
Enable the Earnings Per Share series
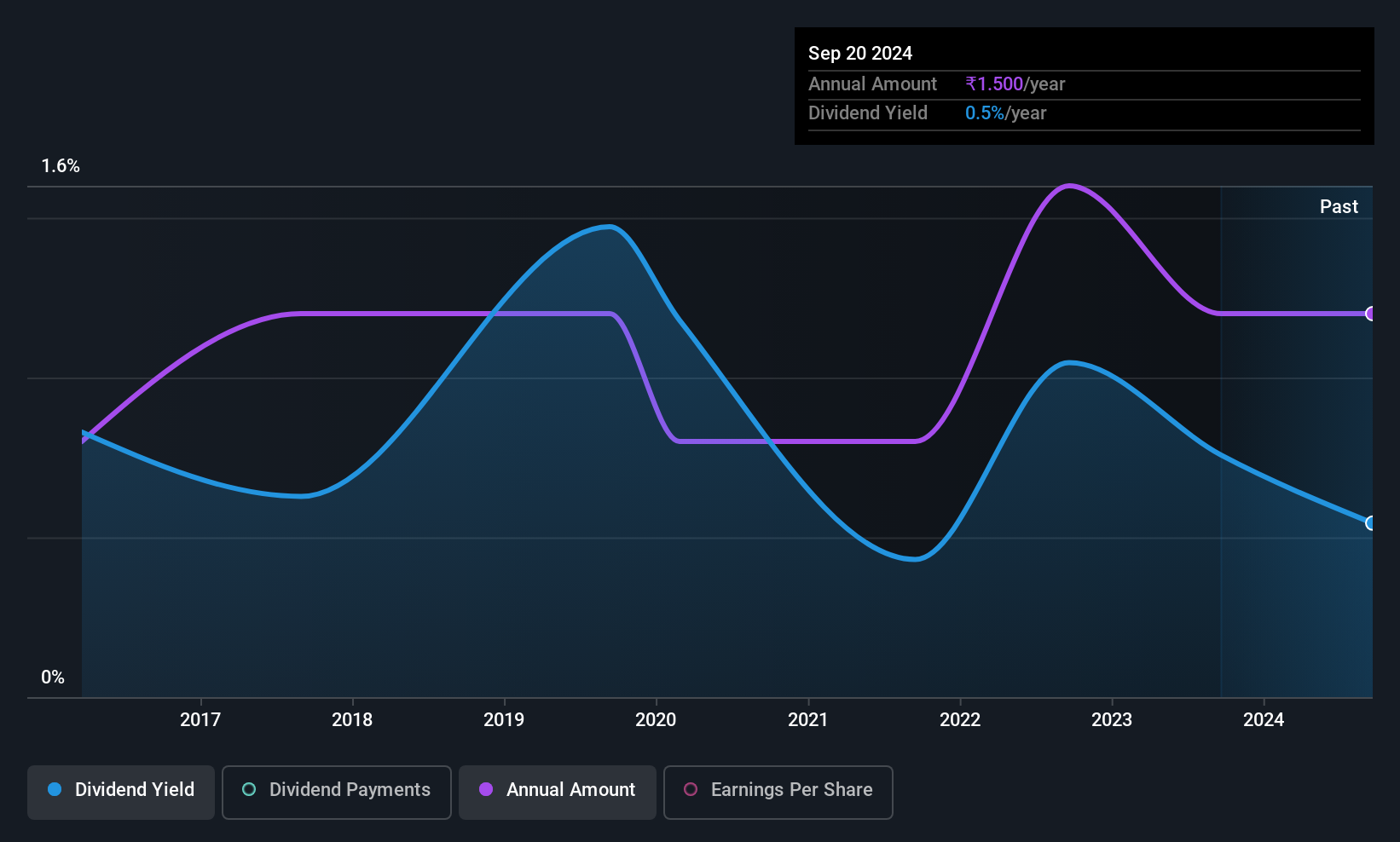coord(778,792)
